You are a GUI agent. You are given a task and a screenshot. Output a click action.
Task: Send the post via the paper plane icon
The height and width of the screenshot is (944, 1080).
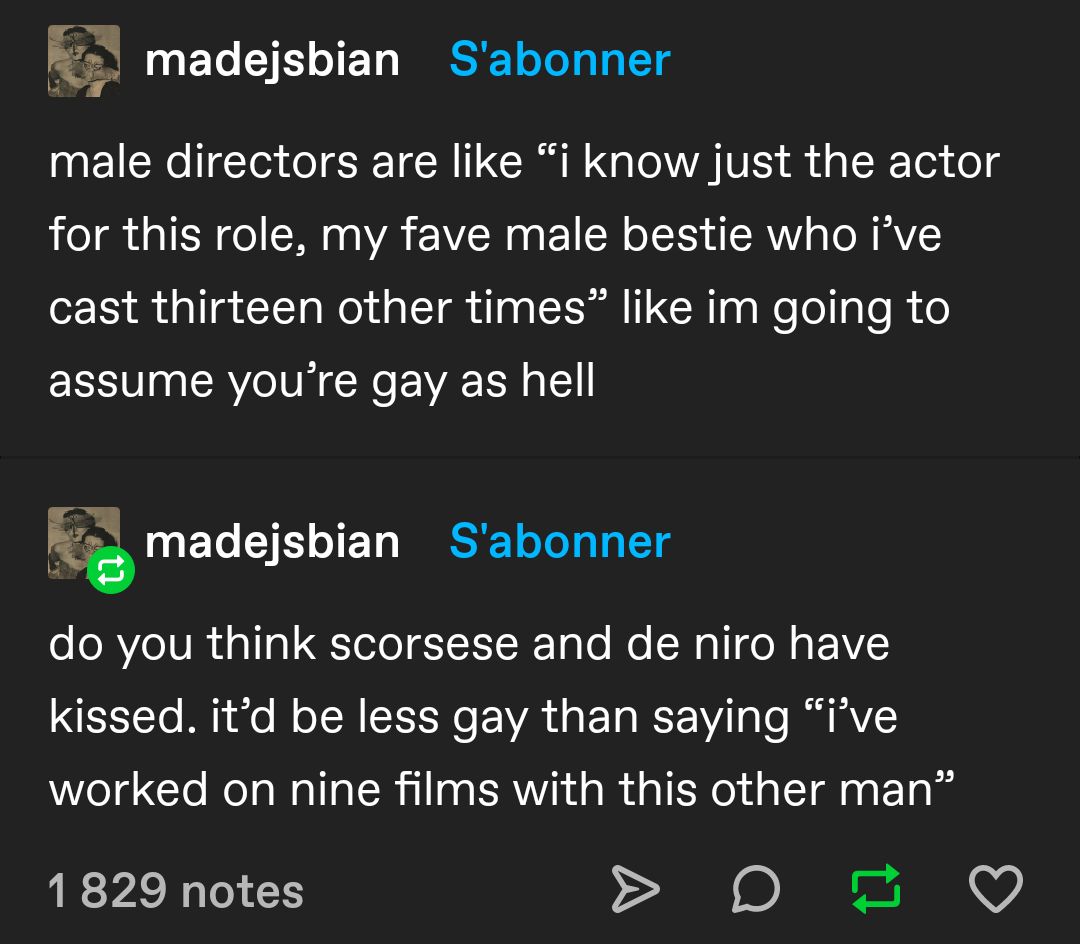(x=636, y=890)
